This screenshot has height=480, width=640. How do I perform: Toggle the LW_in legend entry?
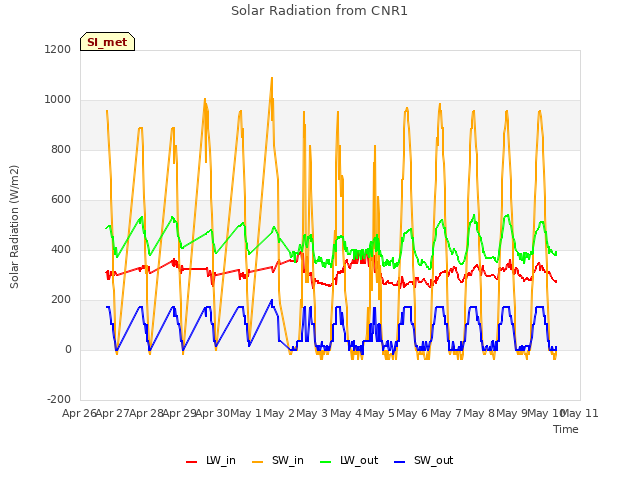point(211,460)
